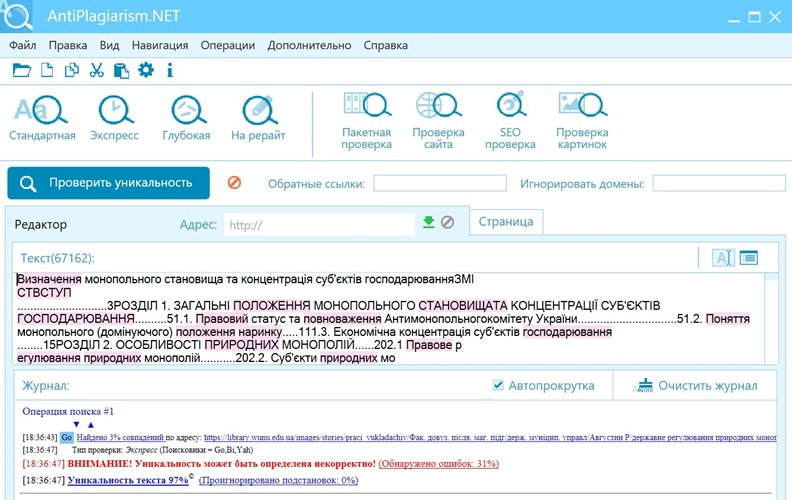Show program info icon
The height and width of the screenshot is (500, 792).
170,70
